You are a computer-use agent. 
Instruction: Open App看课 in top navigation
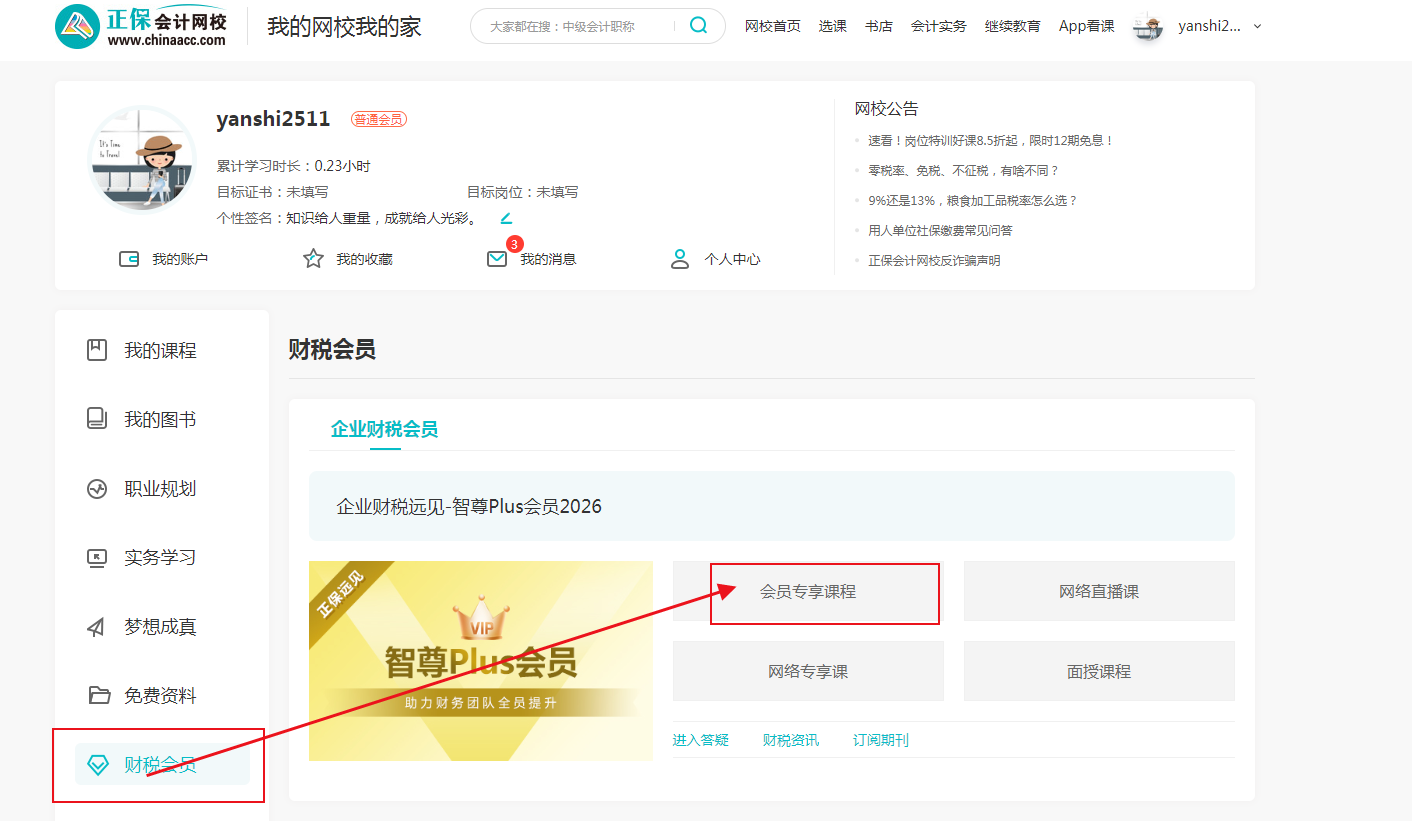pos(1087,26)
